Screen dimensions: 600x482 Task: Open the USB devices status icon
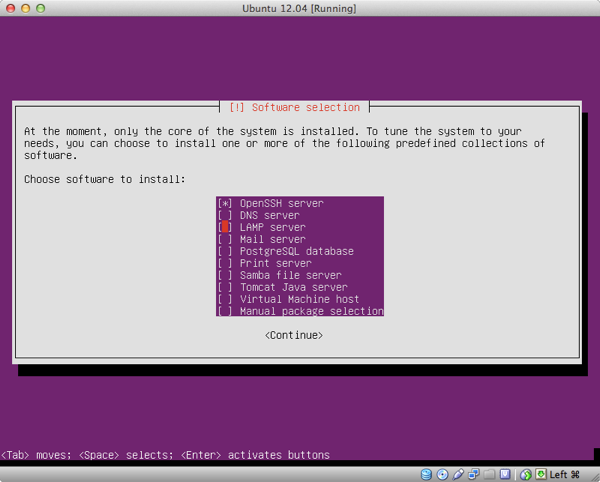pyautogui.click(x=459, y=473)
